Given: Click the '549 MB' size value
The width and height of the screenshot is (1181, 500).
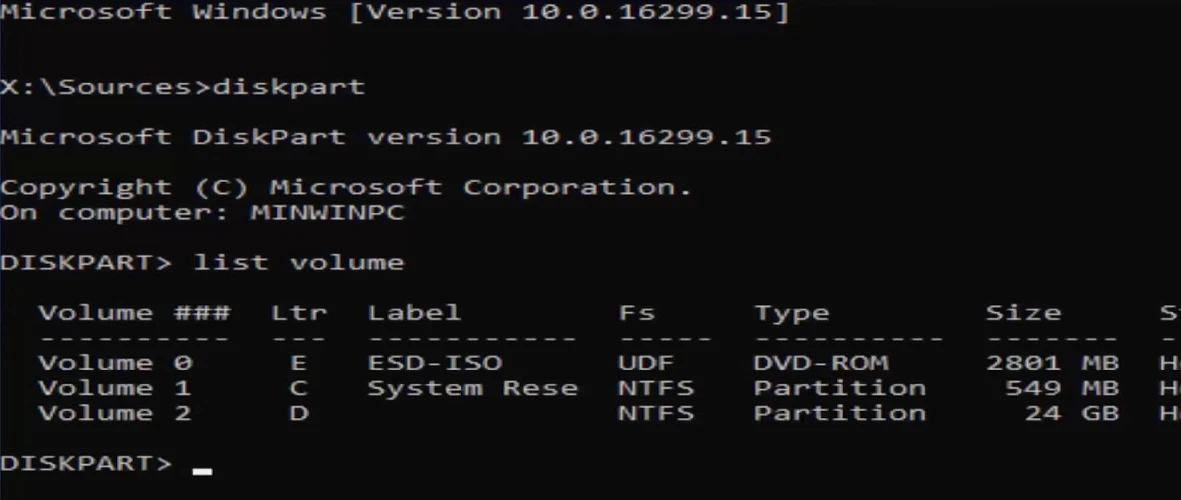Looking at the screenshot, I should coord(1061,388).
